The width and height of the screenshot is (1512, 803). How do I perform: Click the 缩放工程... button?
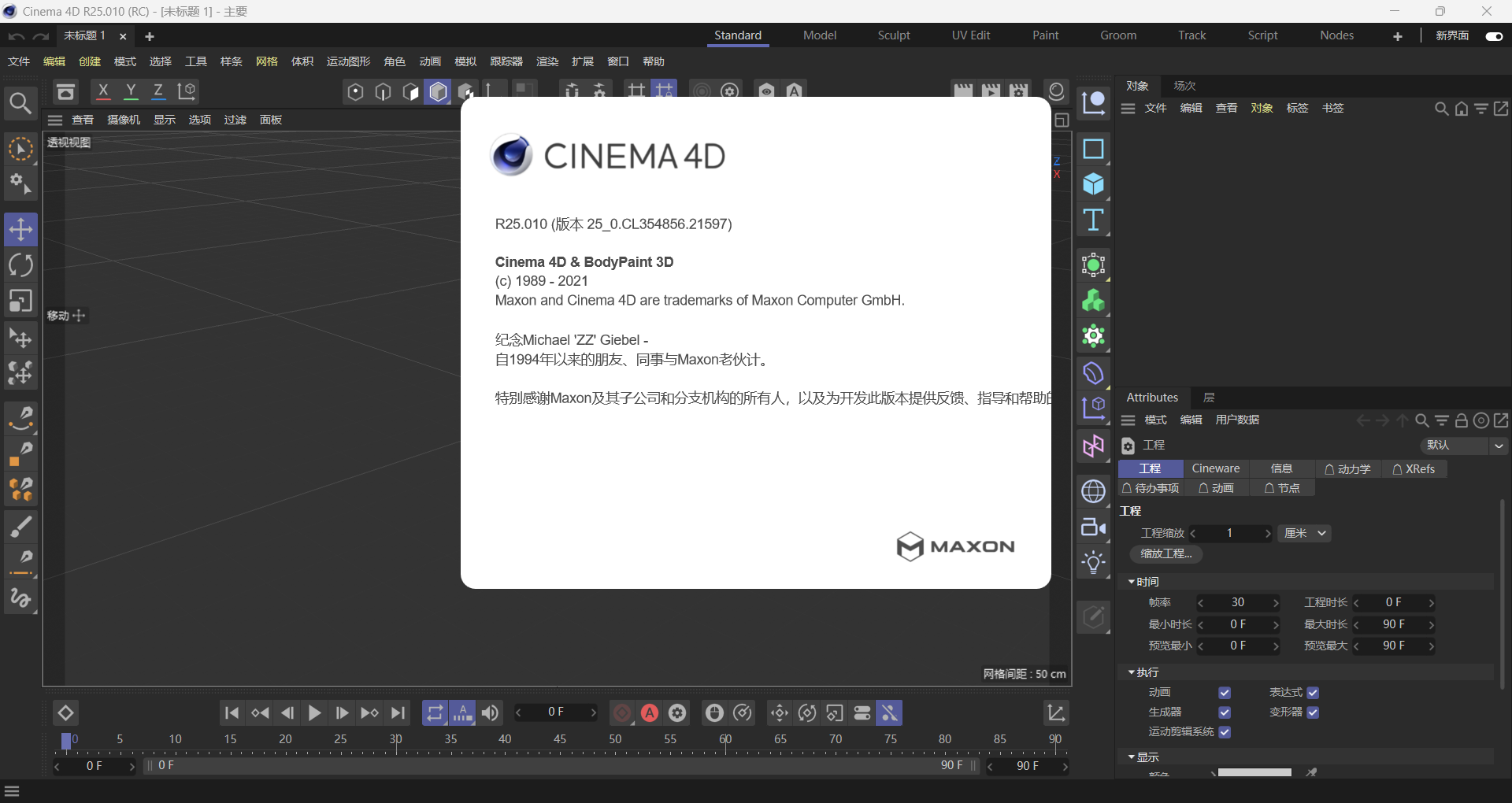[x=1166, y=554]
